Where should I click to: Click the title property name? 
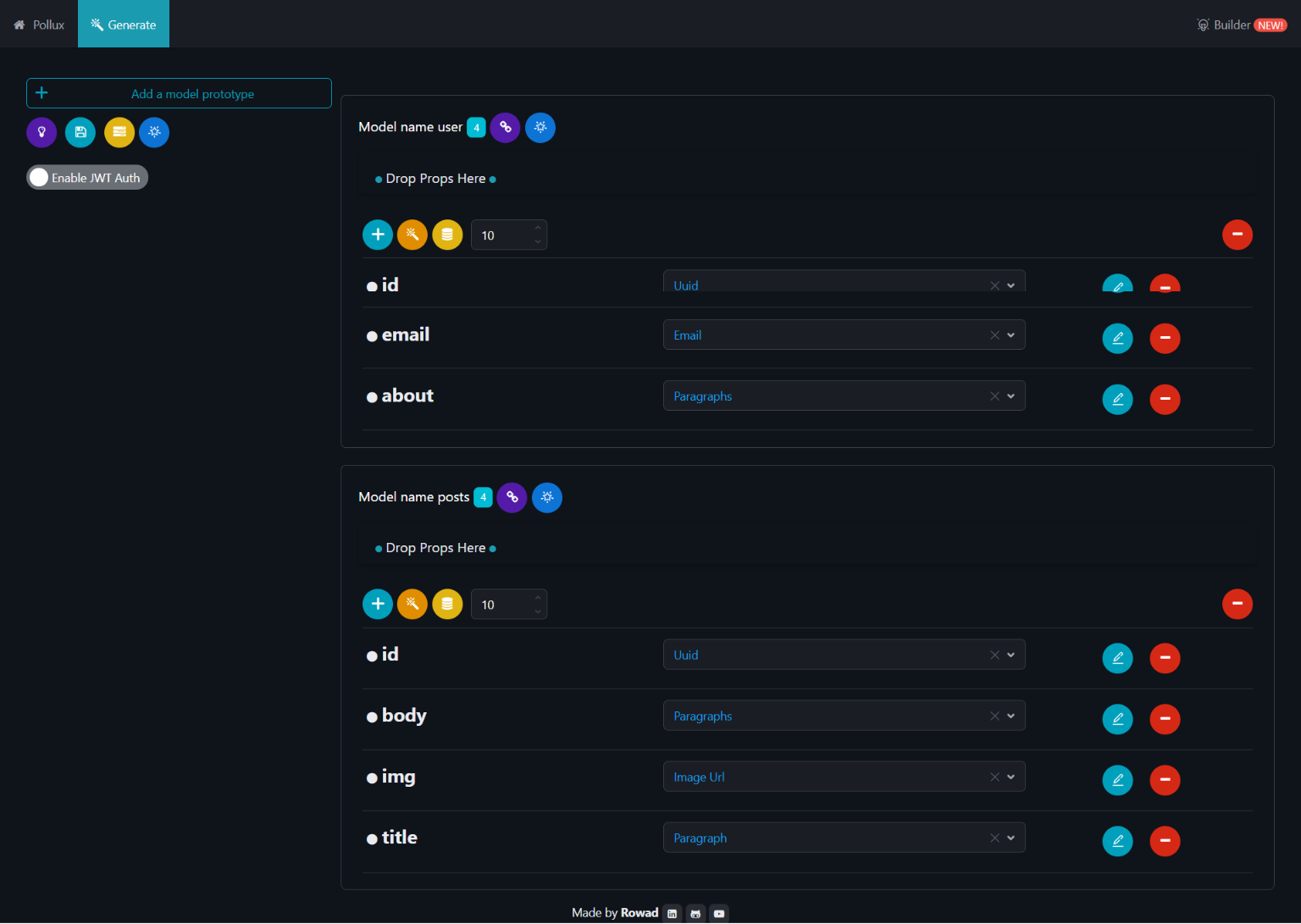tap(400, 838)
